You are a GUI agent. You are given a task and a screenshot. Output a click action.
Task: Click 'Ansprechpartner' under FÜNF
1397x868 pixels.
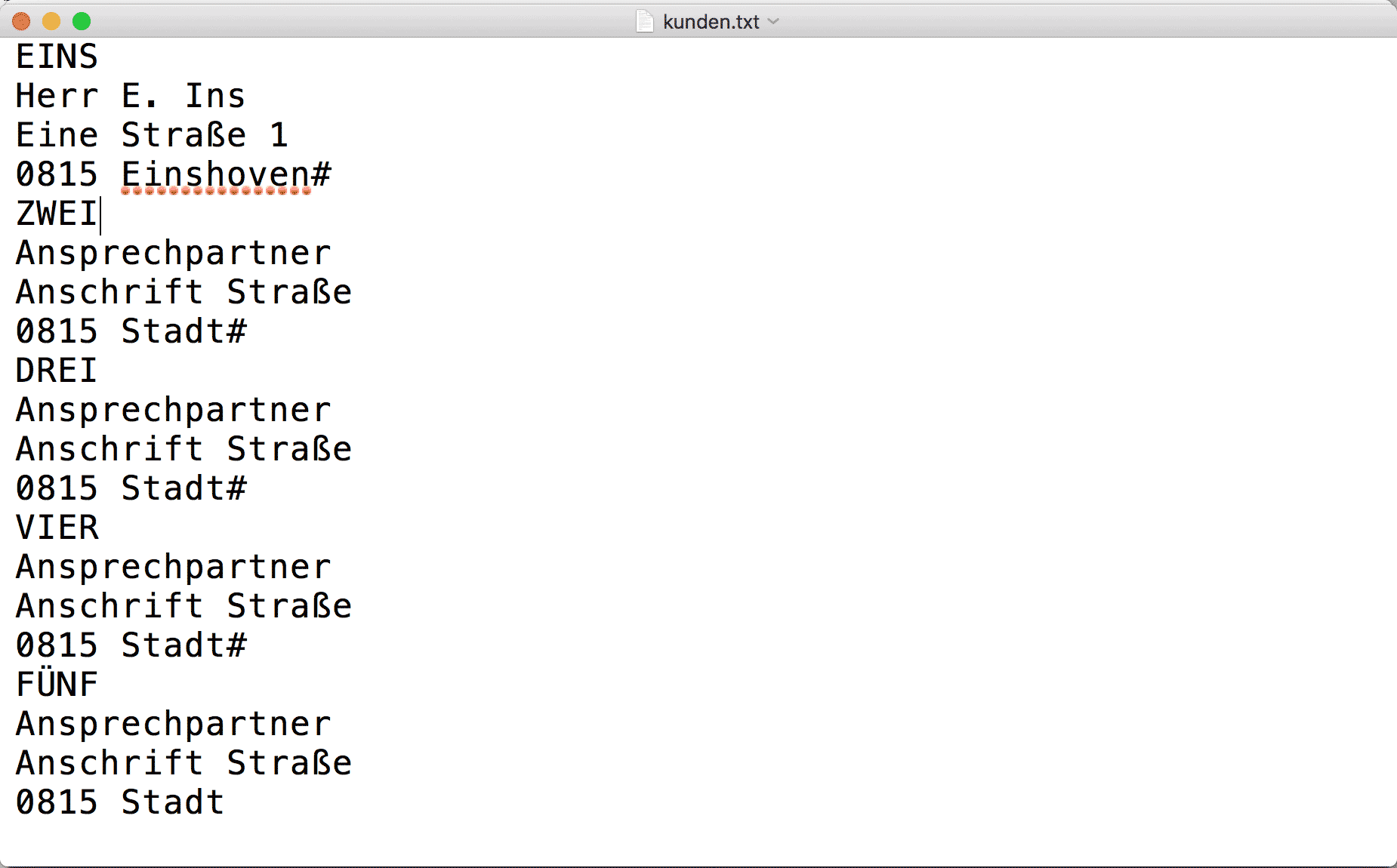(174, 724)
